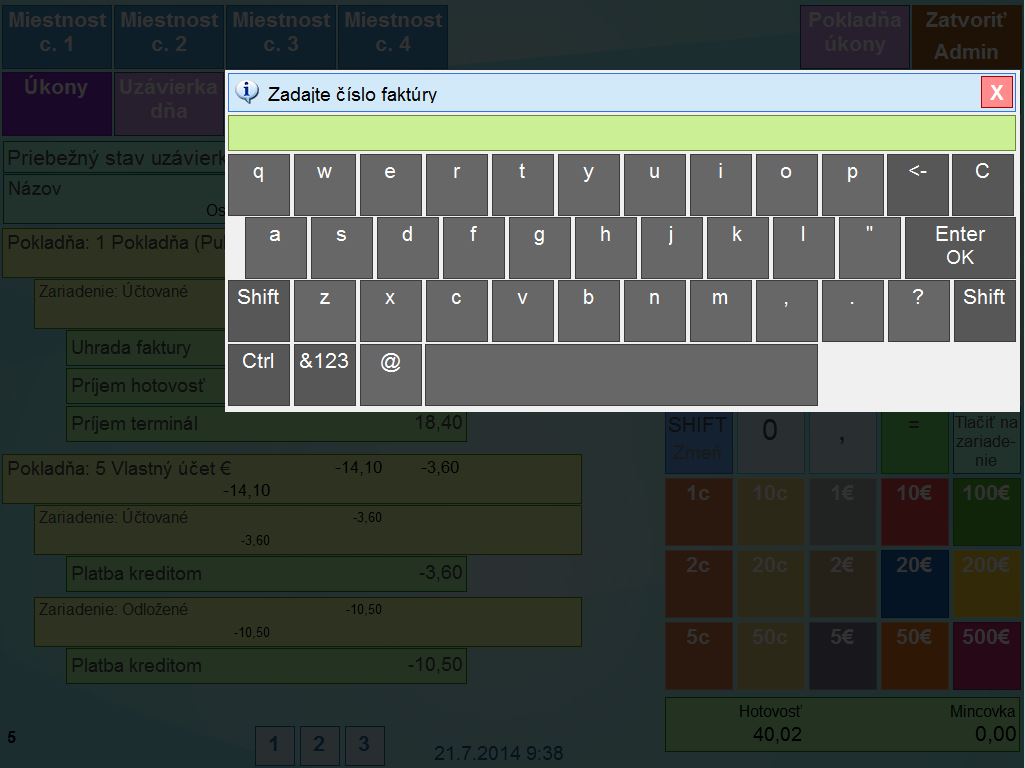The height and width of the screenshot is (768, 1025).
Task: Type the letter q key
Action: [x=258, y=184]
